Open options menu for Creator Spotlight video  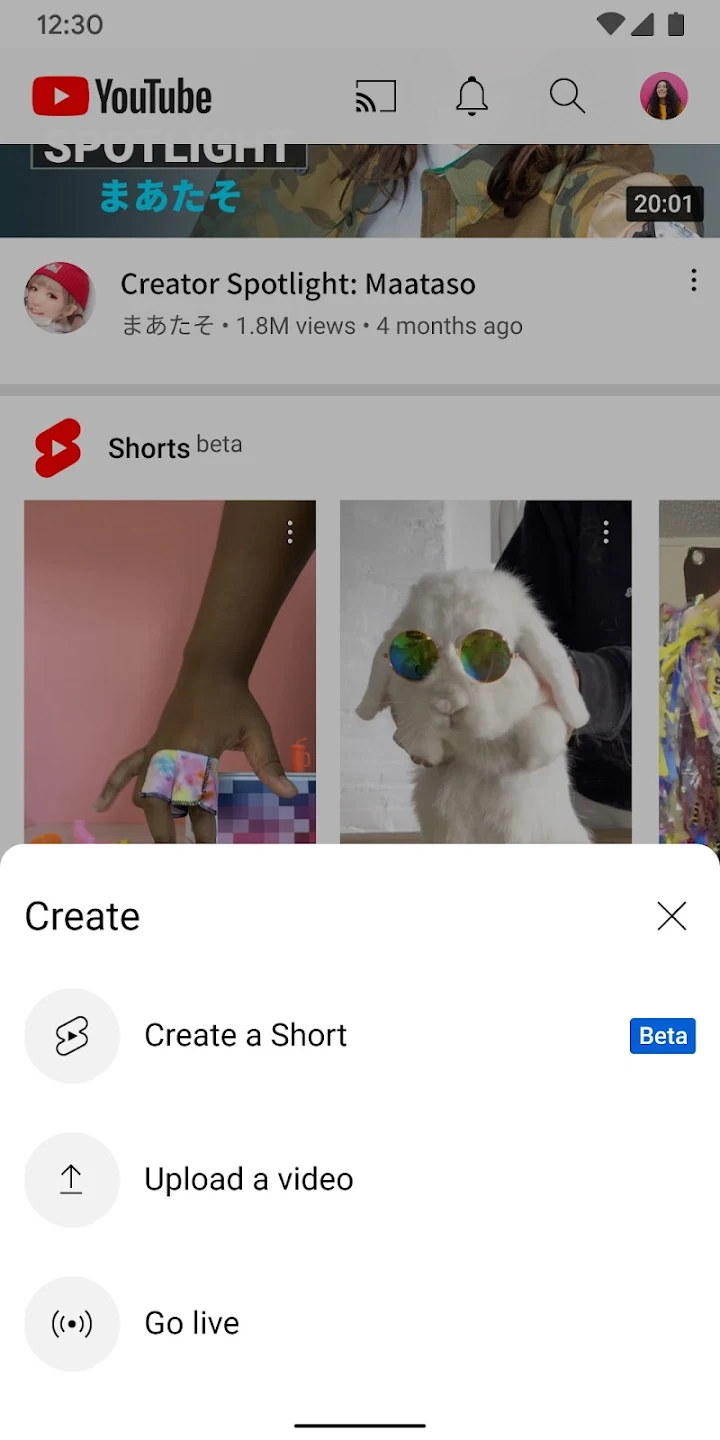pos(693,281)
